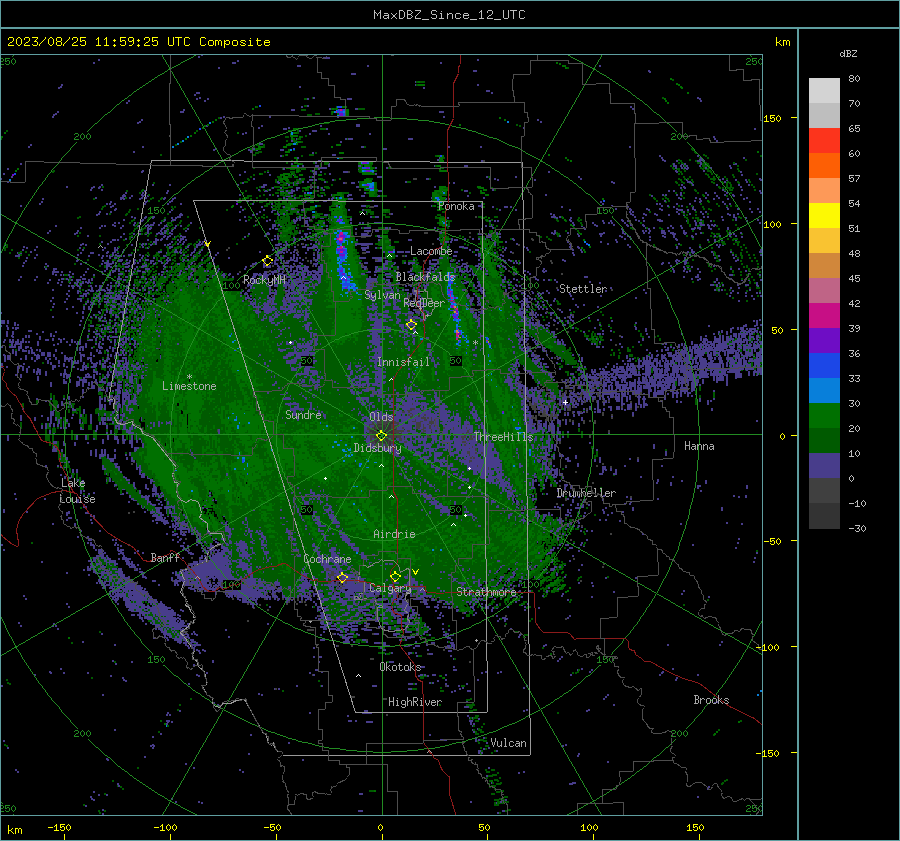The height and width of the screenshot is (841, 900).
Task: Click the Blackfalds city label
Action: point(425,277)
